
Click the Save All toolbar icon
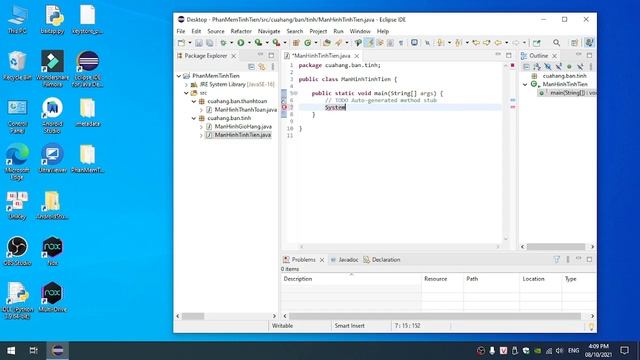(x=209, y=43)
